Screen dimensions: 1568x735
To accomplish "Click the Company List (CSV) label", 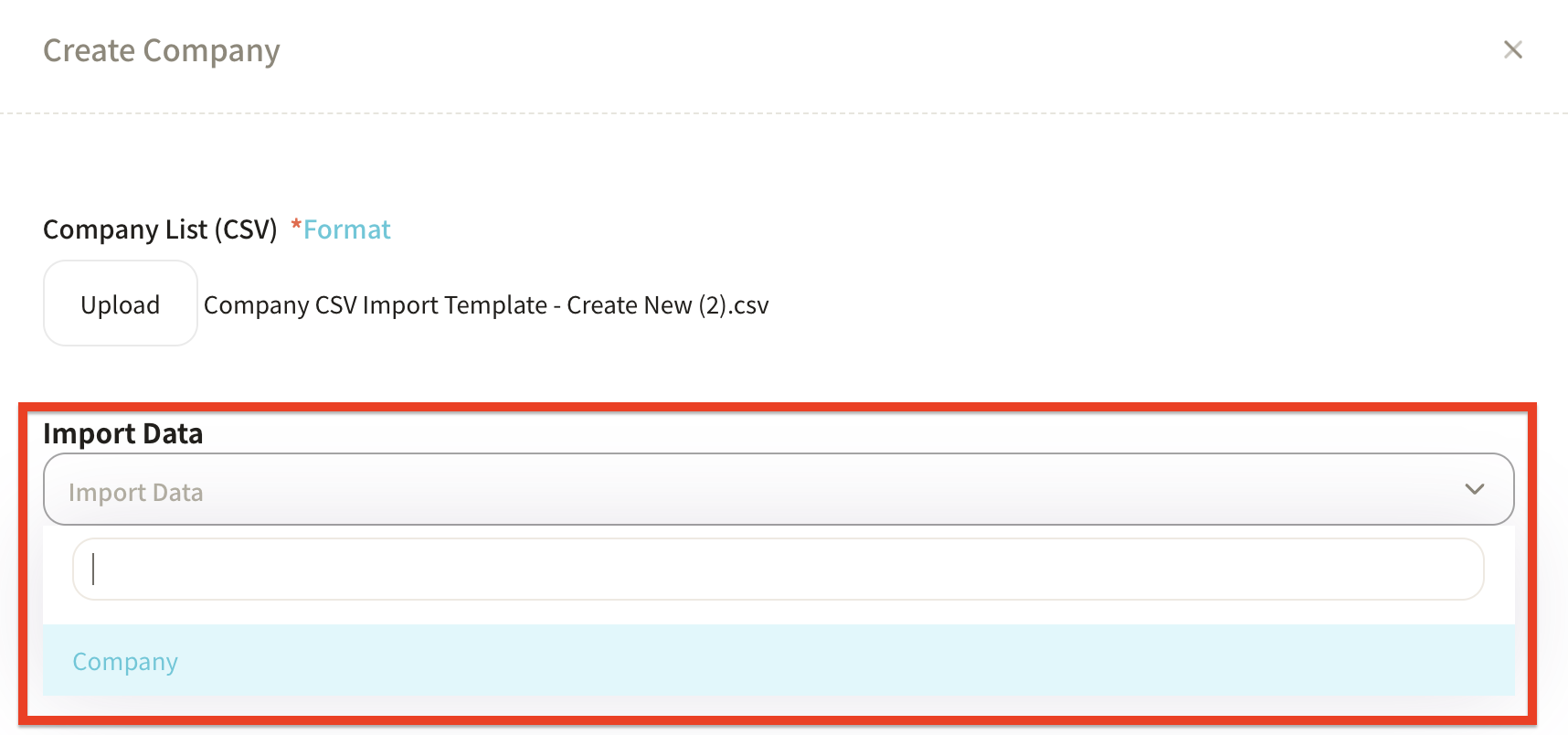I will pos(160,229).
